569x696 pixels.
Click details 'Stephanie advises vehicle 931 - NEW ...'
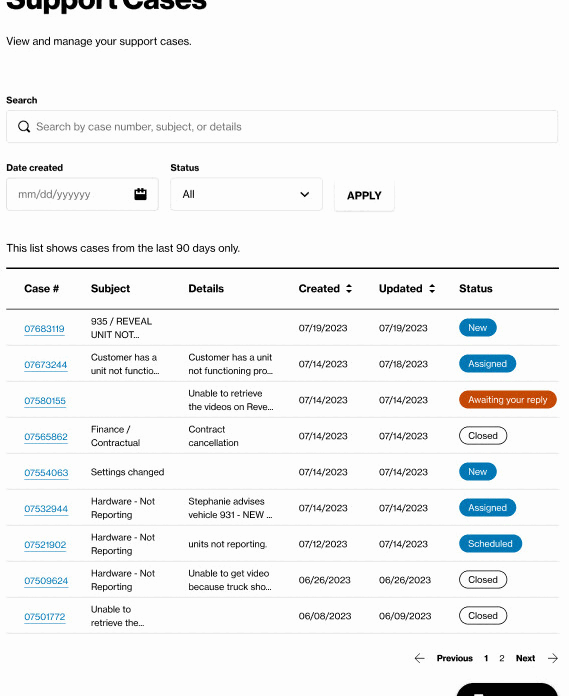click(x=230, y=508)
